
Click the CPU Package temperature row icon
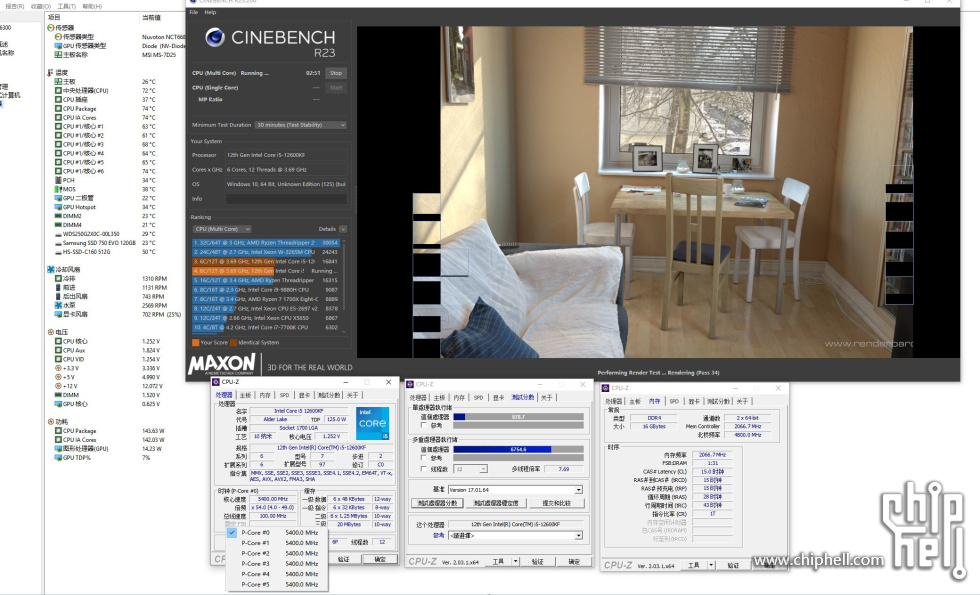(58, 109)
